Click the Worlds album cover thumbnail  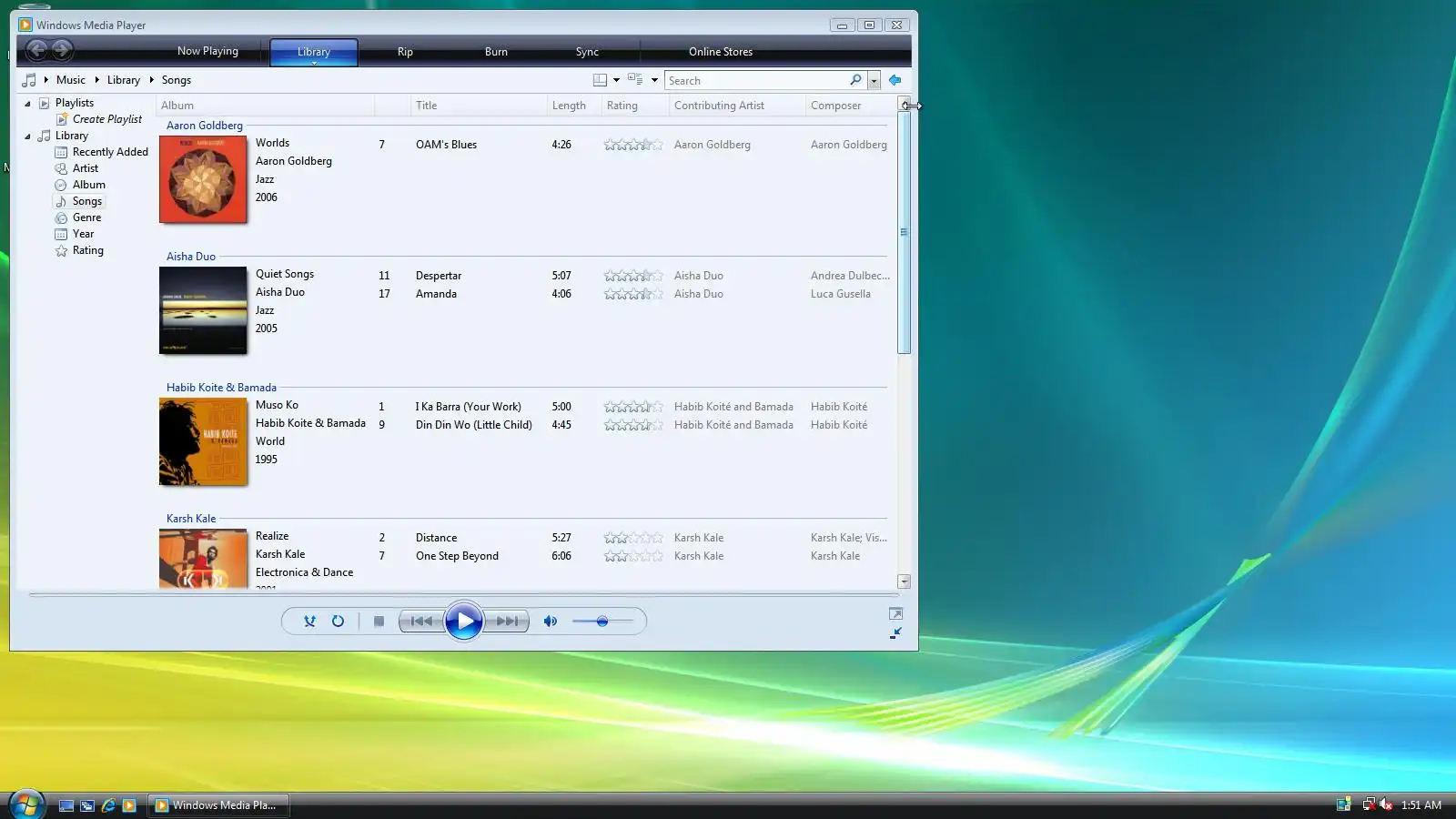(x=203, y=179)
